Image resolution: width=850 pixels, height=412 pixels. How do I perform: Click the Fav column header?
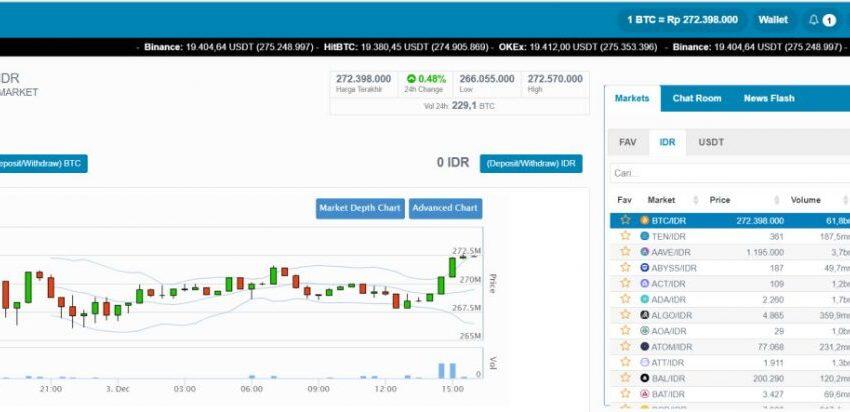click(624, 200)
